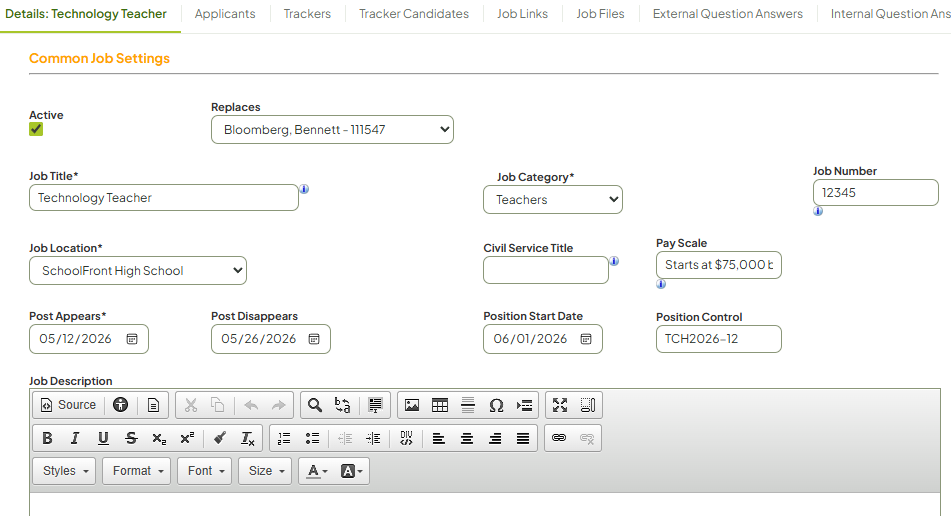951x516 pixels.
Task: Open the Background Color picker
Action: [351, 471]
